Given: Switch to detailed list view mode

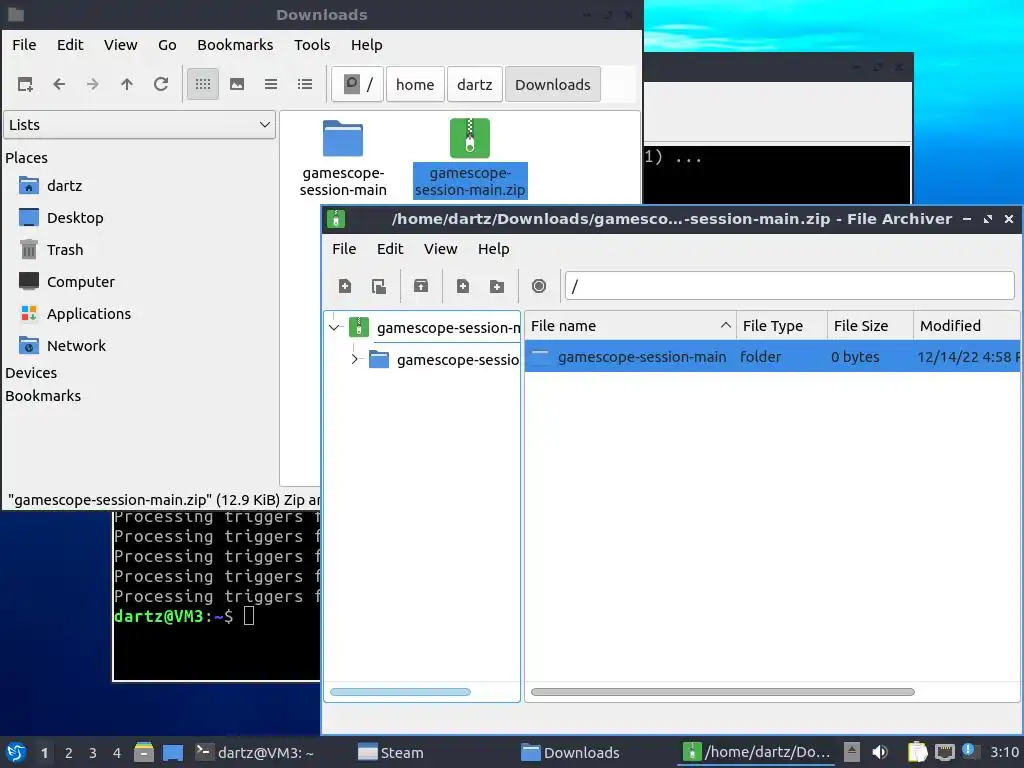Looking at the screenshot, I should point(305,84).
